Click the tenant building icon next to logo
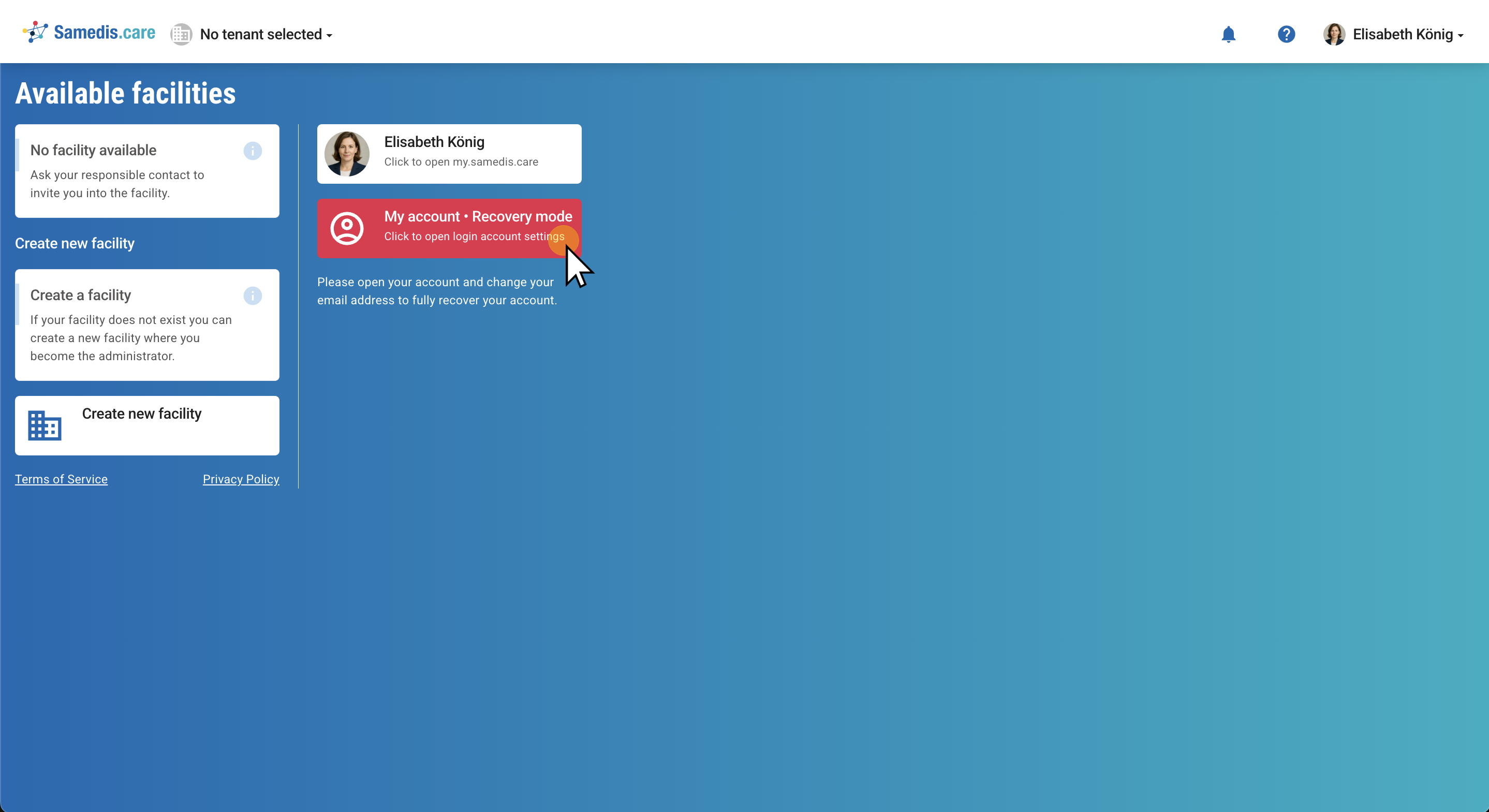The width and height of the screenshot is (1489, 812). click(181, 34)
